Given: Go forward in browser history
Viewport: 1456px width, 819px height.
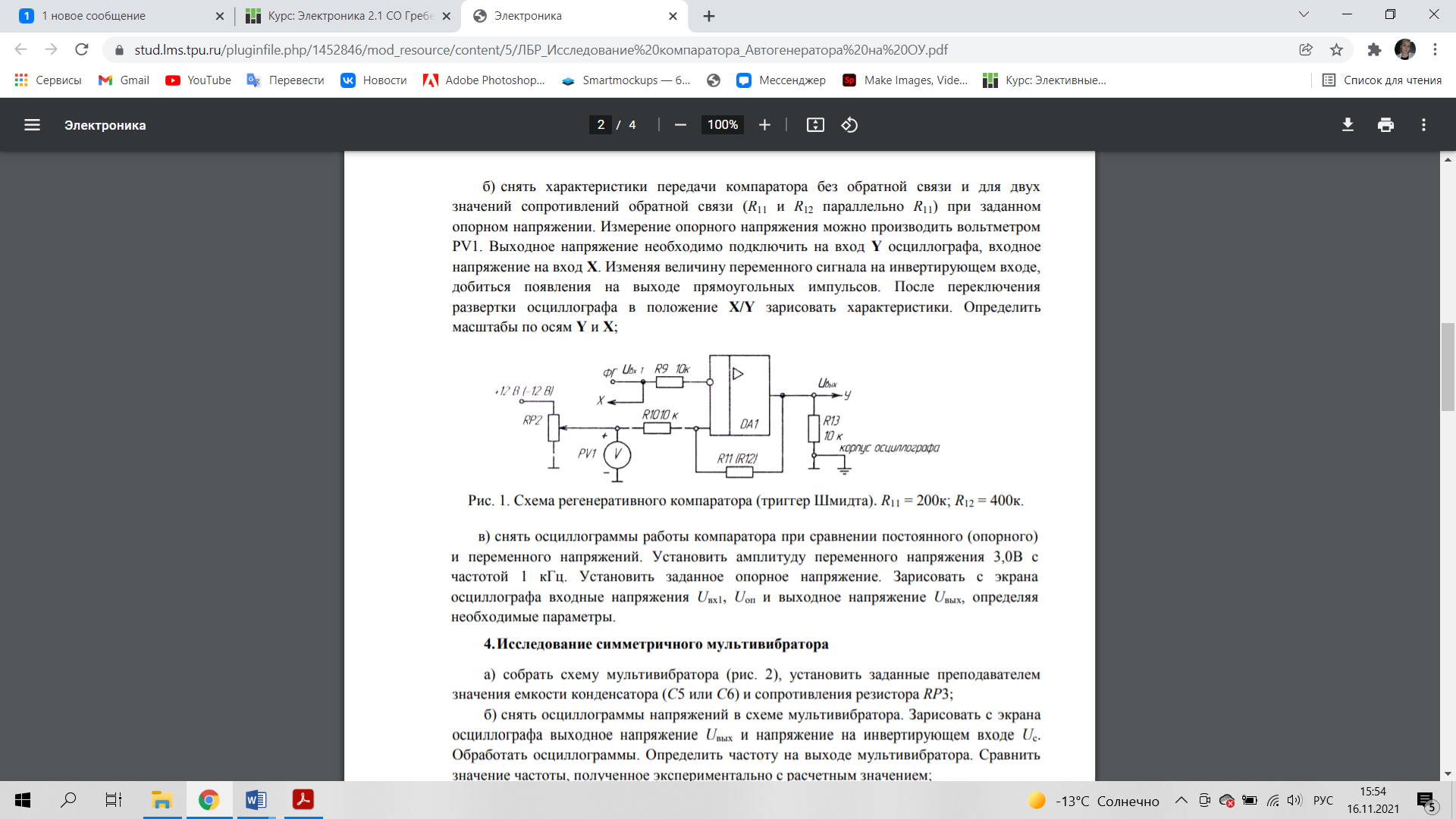Looking at the screenshot, I should coord(51,49).
